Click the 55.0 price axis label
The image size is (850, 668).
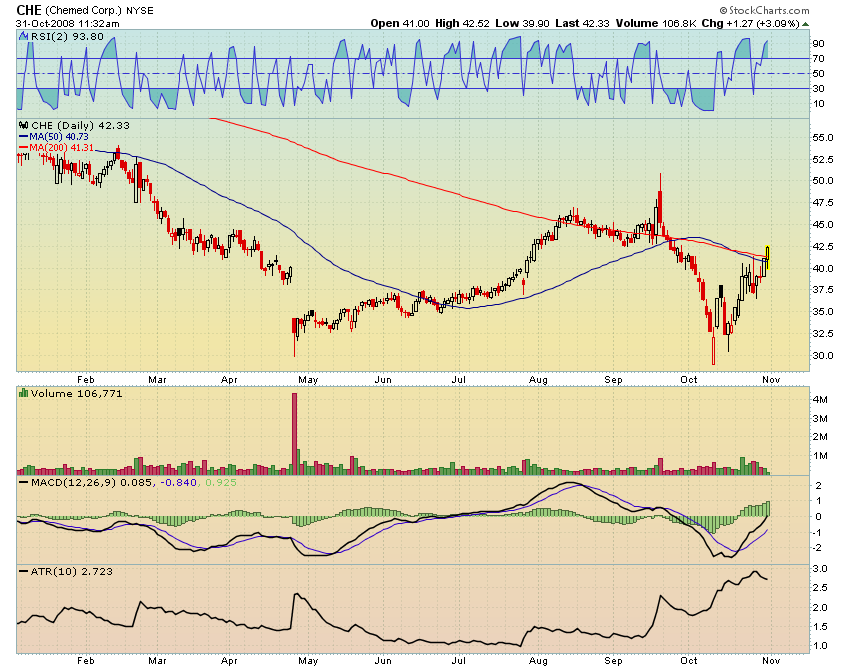point(822,138)
